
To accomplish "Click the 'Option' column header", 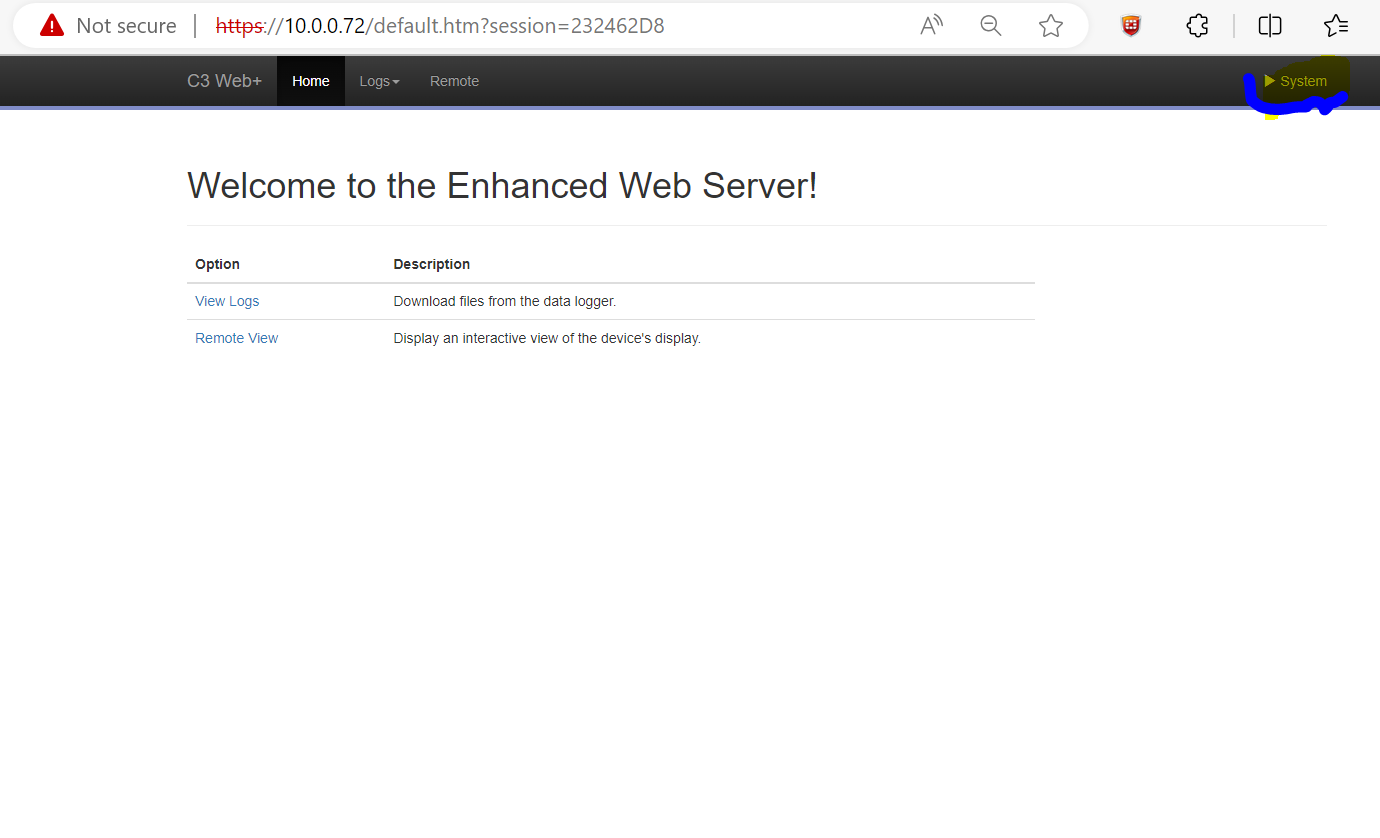I will pyautogui.click(x=217, y=264).
